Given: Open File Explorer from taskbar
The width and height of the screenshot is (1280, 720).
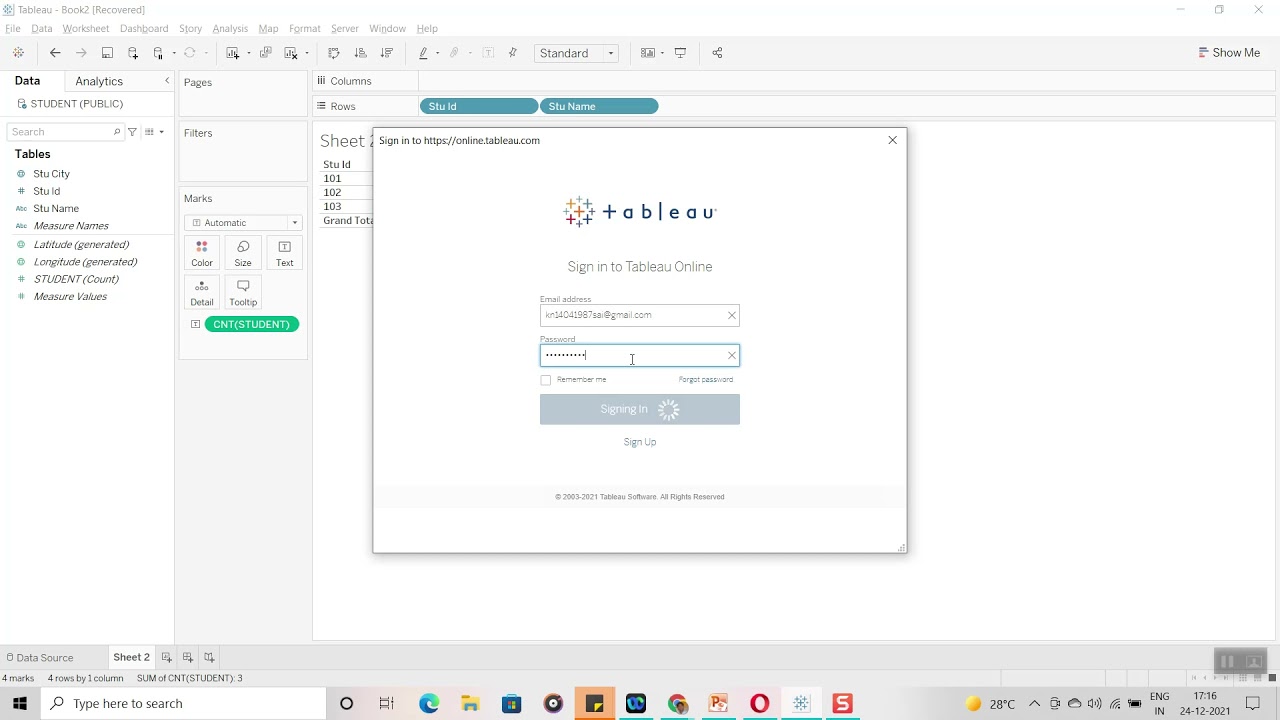Looking at the screenshot, I should click(470, 704).
